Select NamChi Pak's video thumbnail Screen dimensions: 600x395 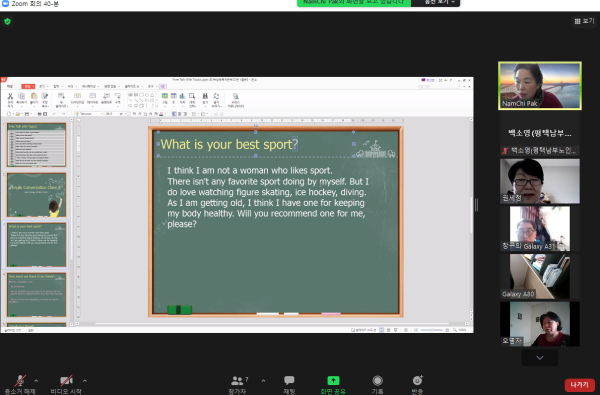[540, 86]
